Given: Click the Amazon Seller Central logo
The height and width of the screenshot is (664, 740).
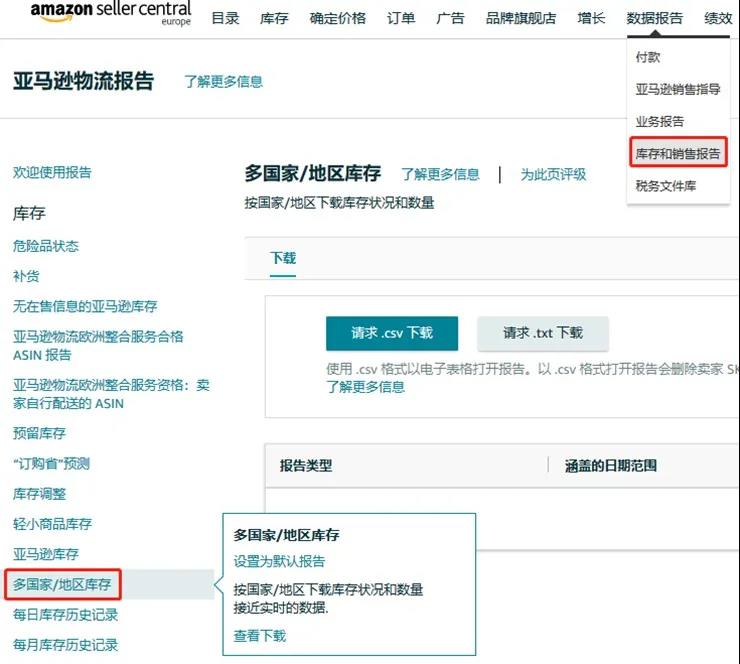Looking at the screenshot, I should tap(110, 13).
